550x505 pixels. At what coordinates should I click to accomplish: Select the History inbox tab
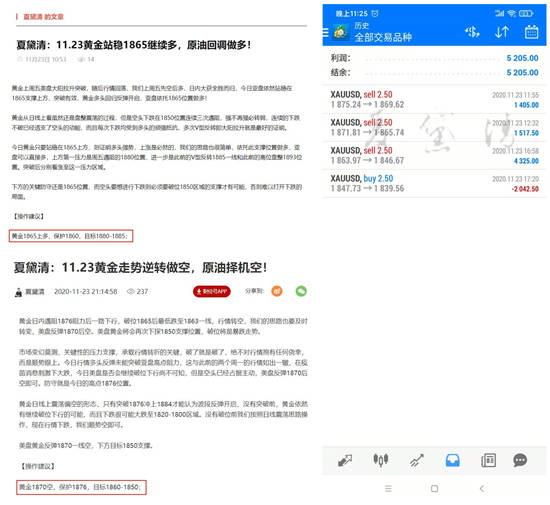tap(452, 460)
